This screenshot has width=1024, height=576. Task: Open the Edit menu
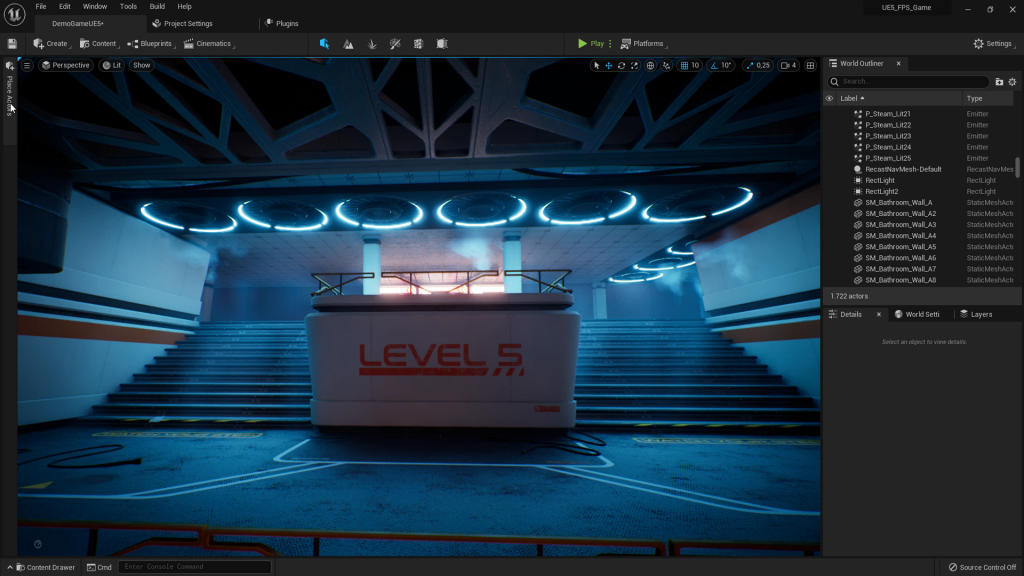(x=65, y=7)
